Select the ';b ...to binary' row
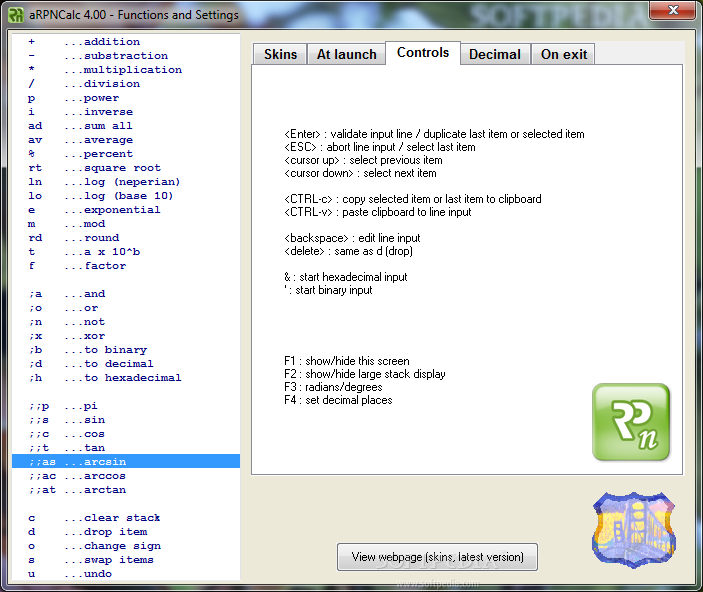Viewport: 703px width, 592px height. pos(126,349)
